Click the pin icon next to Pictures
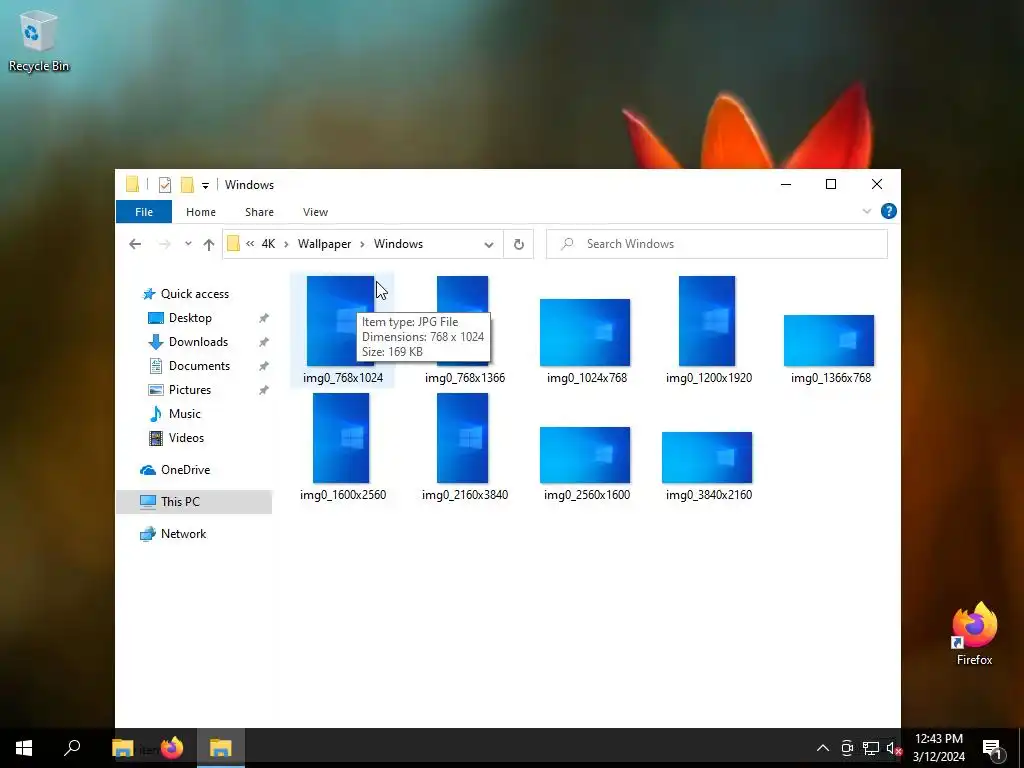 point(264,390)
